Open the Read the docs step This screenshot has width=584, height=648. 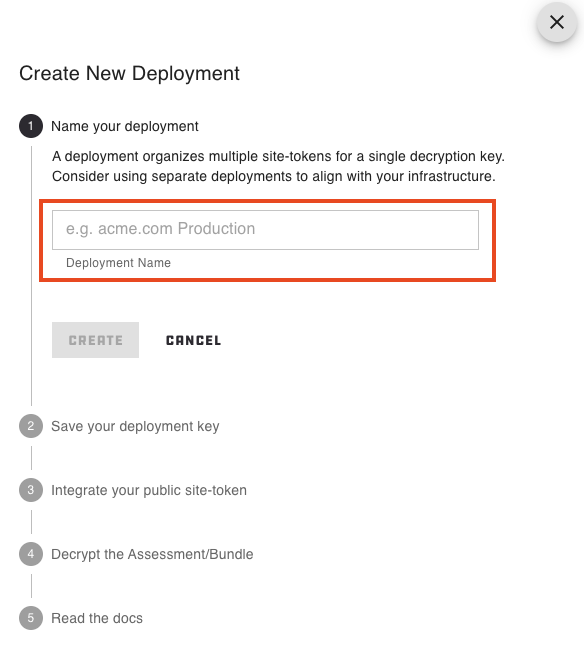[x=97, y=618]
